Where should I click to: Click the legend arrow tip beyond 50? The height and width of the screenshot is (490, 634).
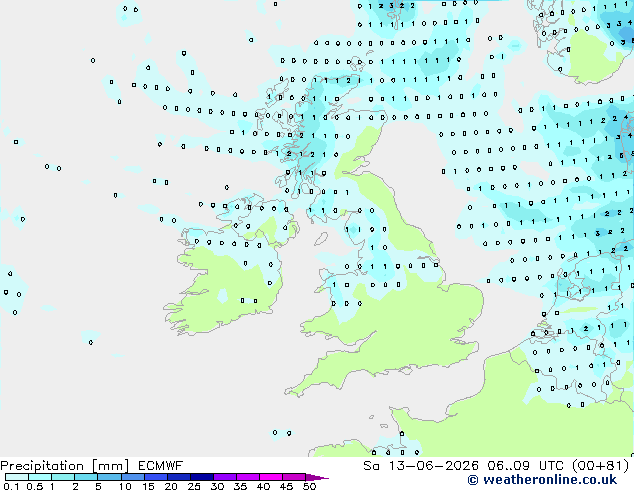tap(317, 477)
